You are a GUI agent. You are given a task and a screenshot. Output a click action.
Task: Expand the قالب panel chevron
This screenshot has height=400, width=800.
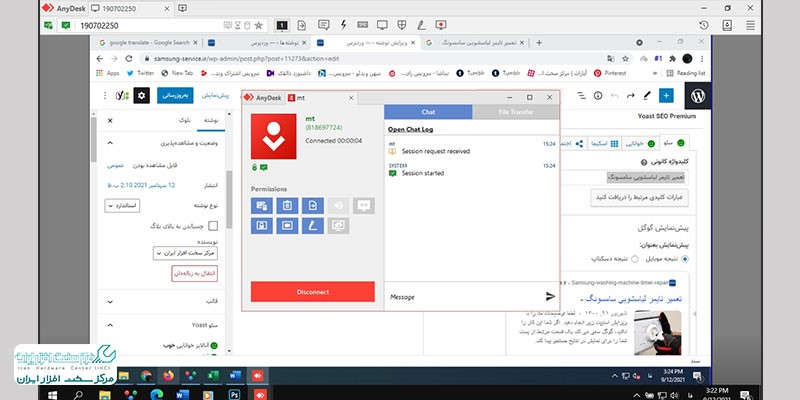pos(110,302)
